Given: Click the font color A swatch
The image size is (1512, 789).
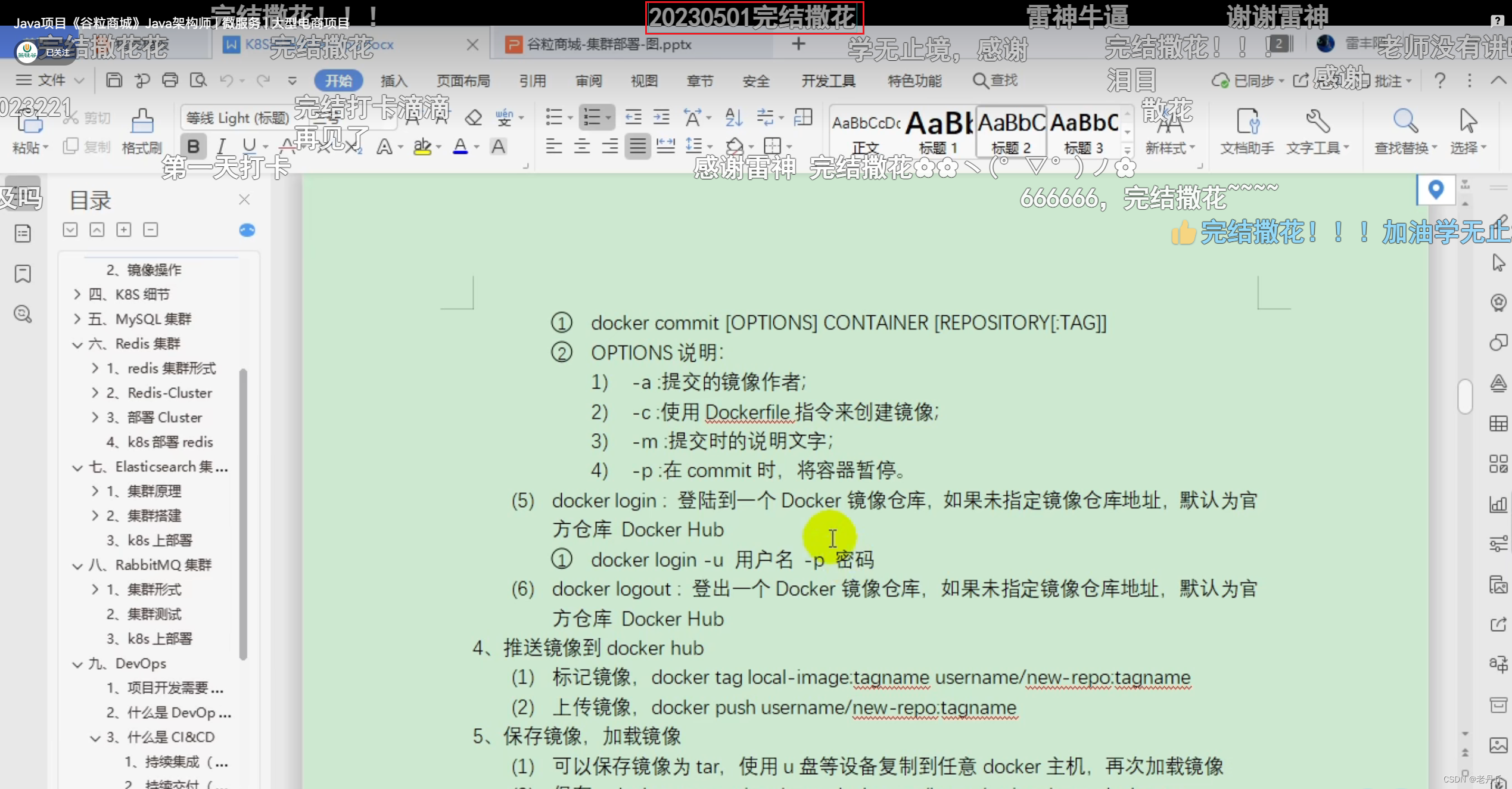Looking at the screenshot, I should (x=460, y=146).
